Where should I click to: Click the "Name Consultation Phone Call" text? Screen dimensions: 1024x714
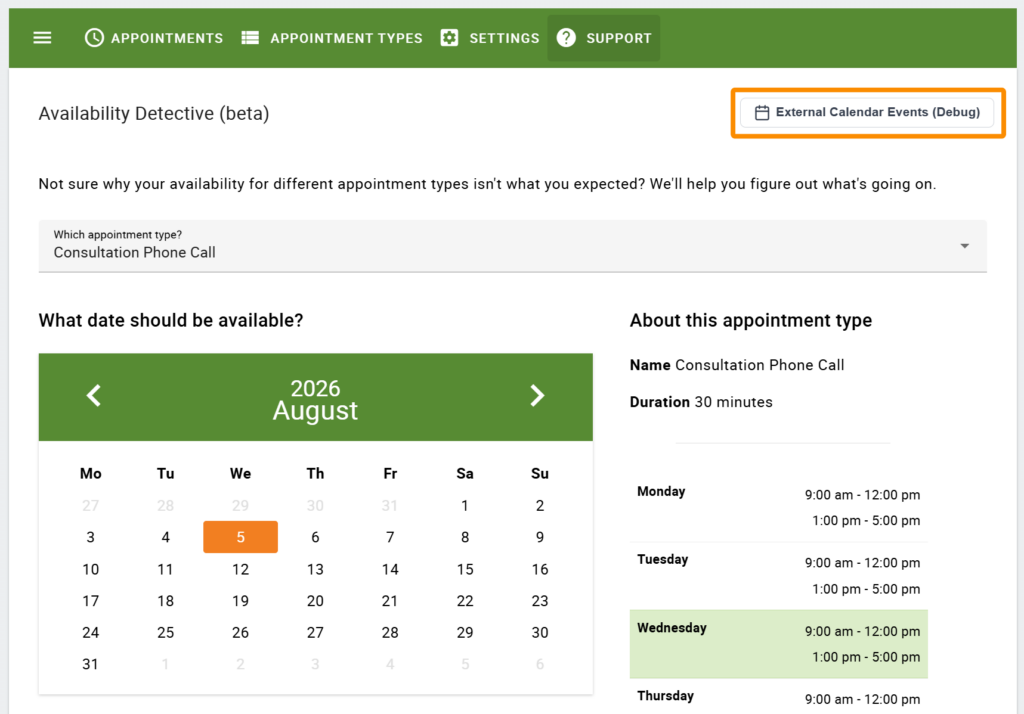coord(737,365)
